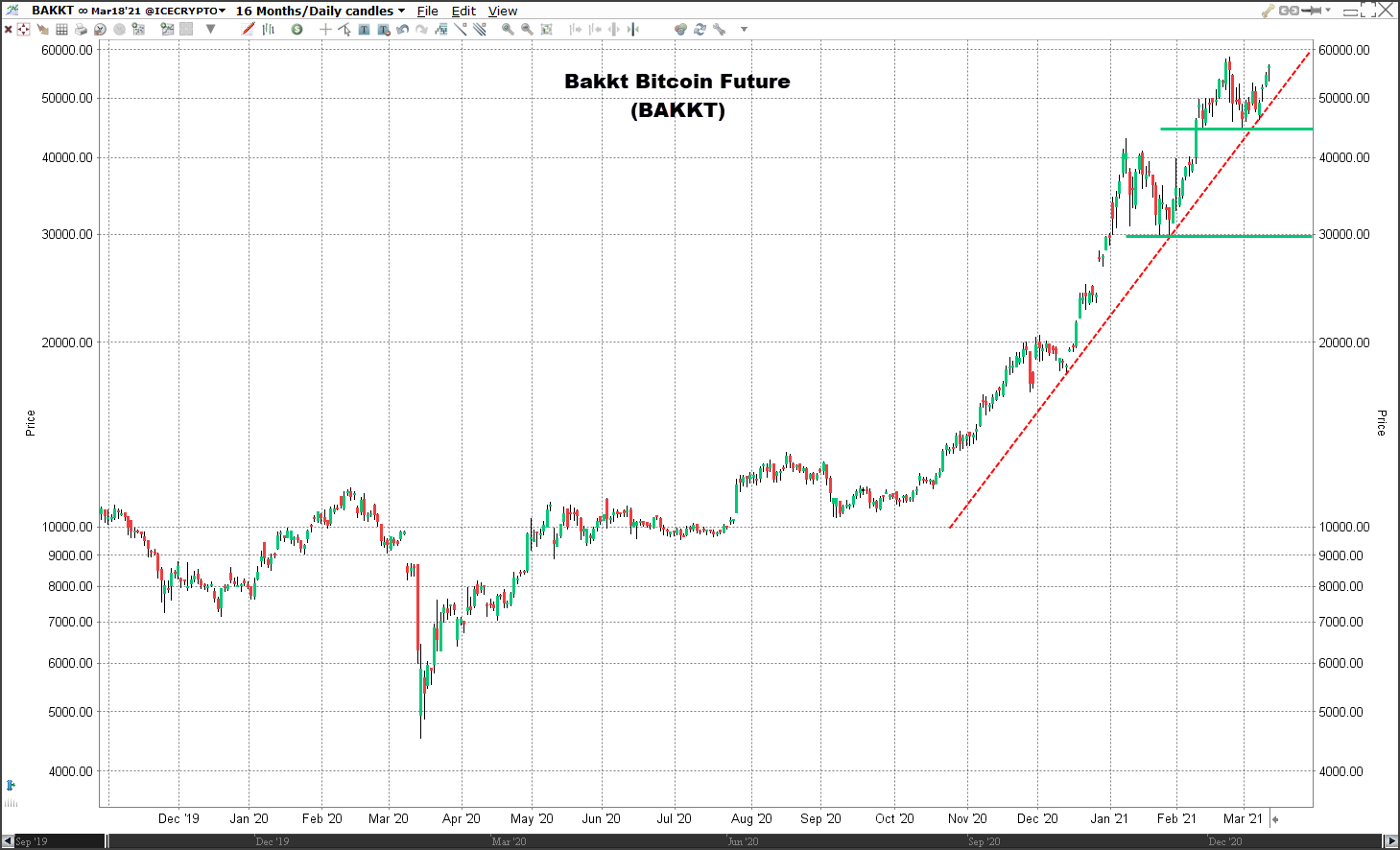This screenshot has height=850, width=1400.
Task: Select the parallel channel lines tool
Action: point(480,29)
